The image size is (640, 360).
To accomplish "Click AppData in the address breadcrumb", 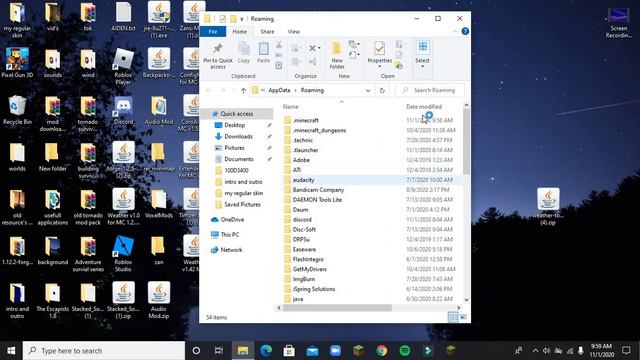I will click(279, 90).
